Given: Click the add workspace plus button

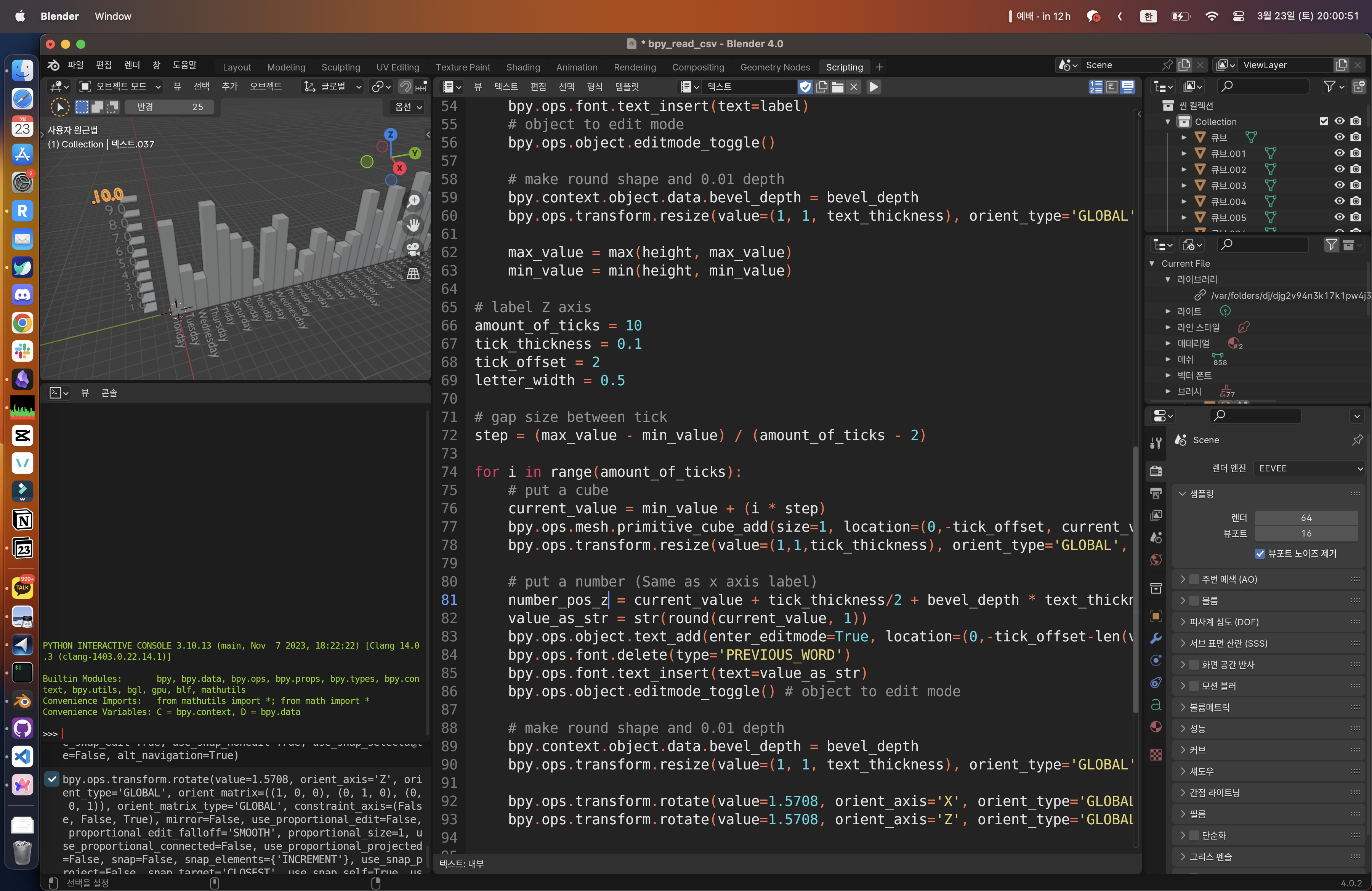Looking at the screenshot, I should [x=879, y=67].
